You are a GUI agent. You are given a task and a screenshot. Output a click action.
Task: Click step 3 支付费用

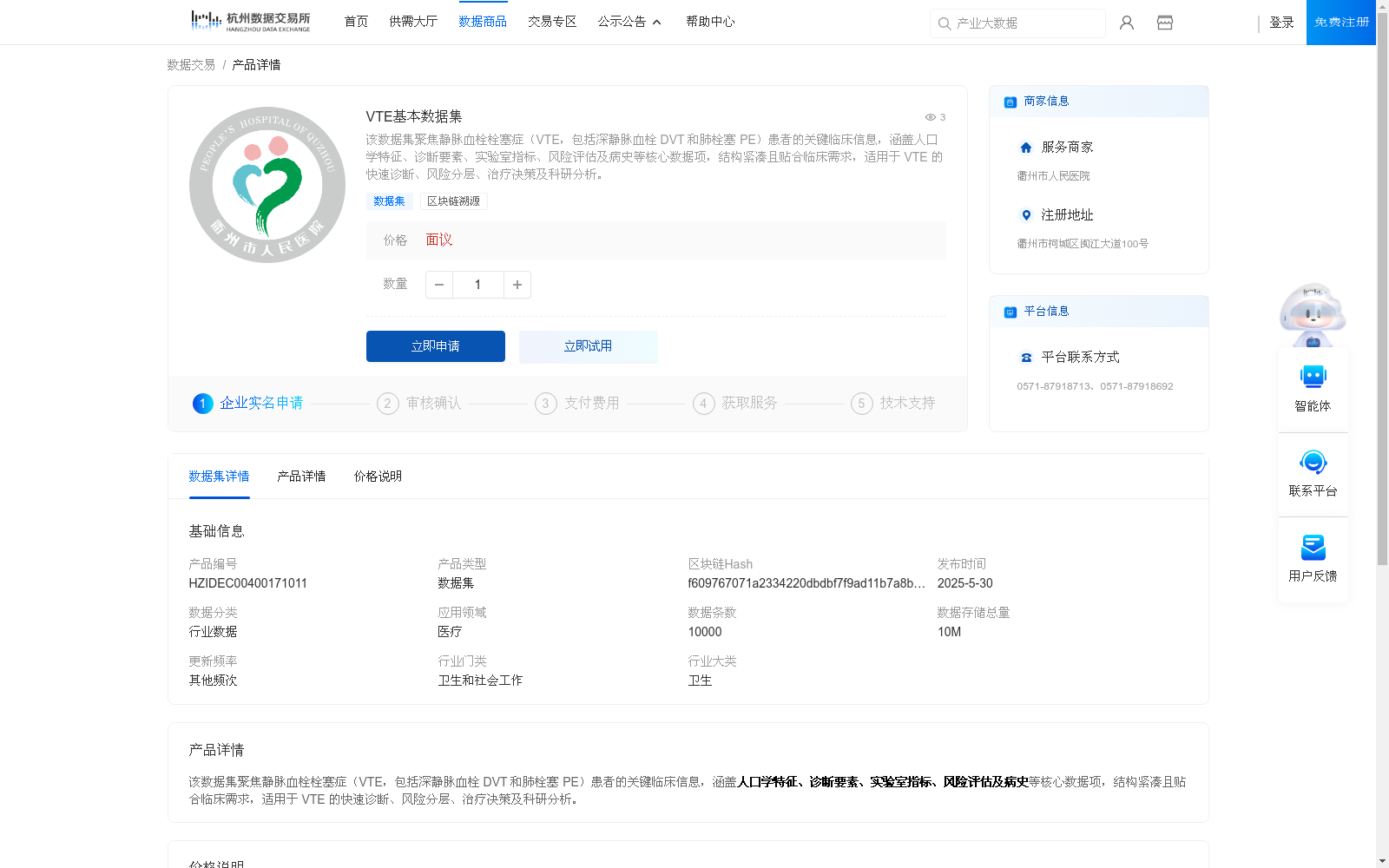tap(577, 404)
